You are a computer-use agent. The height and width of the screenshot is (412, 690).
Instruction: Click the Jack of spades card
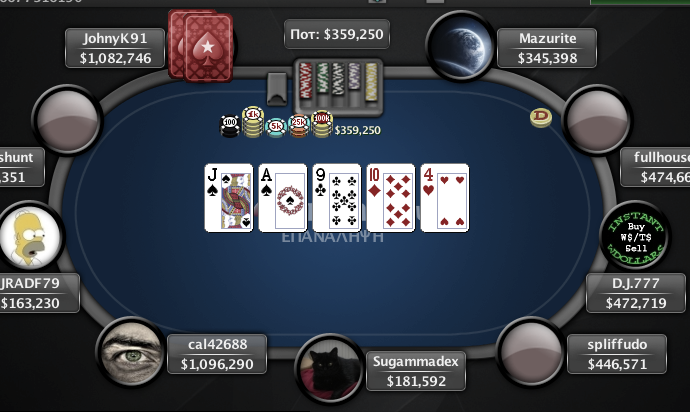[229, 198]
